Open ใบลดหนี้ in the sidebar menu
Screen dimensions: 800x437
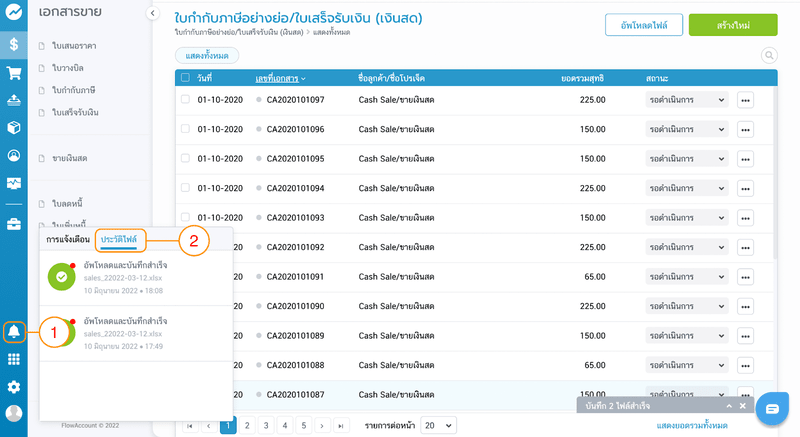pyautogui.click(x=67, y=204)
